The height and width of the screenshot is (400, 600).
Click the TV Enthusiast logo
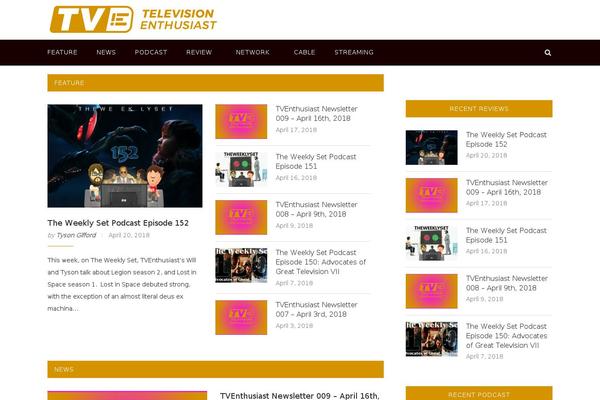(133, 19)
